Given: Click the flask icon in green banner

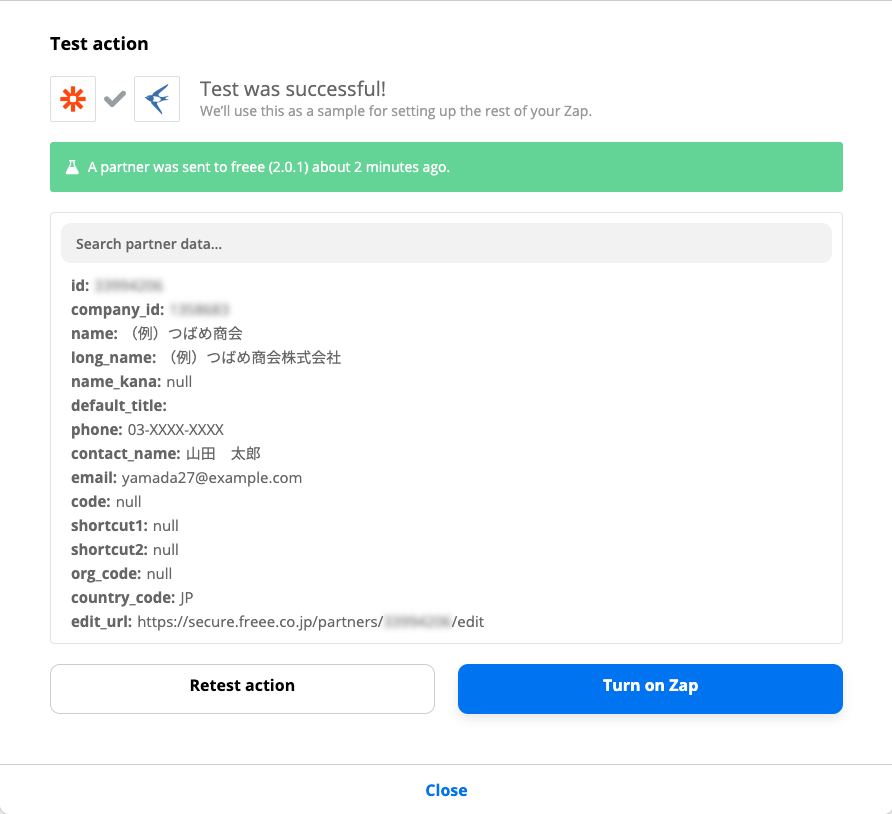Looking at the screenshot, I should [72, 167].
